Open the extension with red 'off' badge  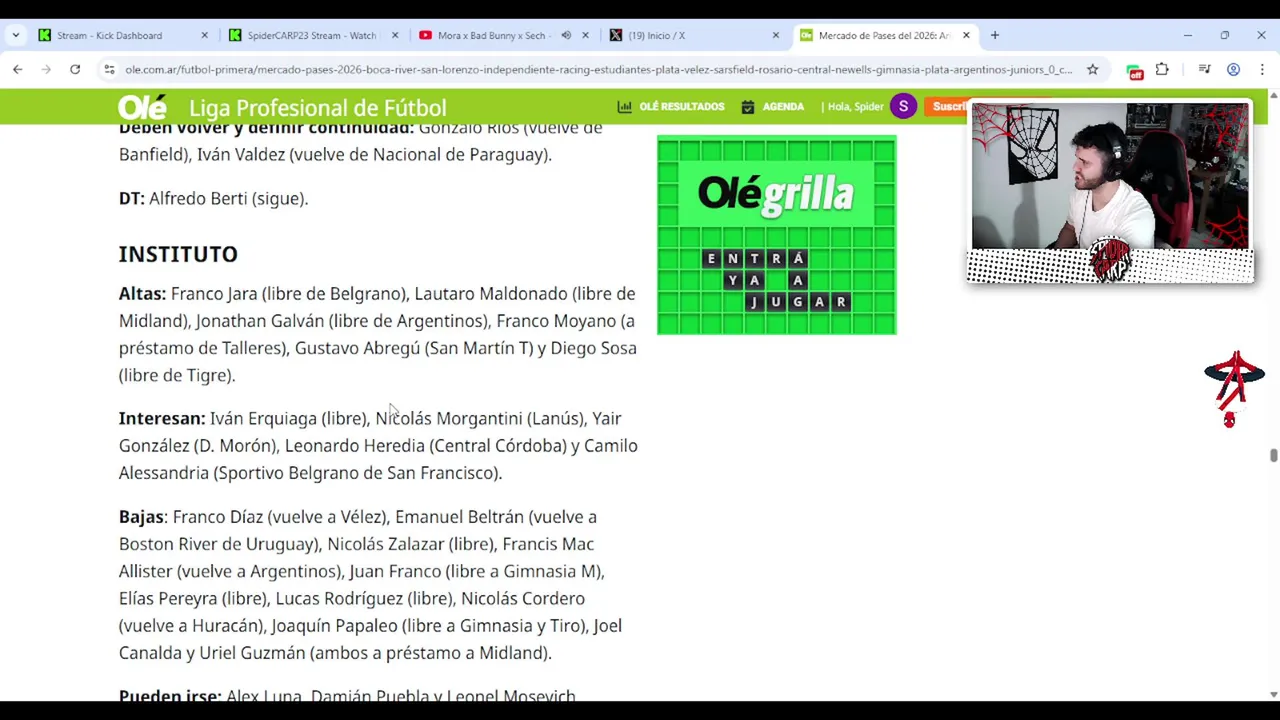coord(1134,71)
